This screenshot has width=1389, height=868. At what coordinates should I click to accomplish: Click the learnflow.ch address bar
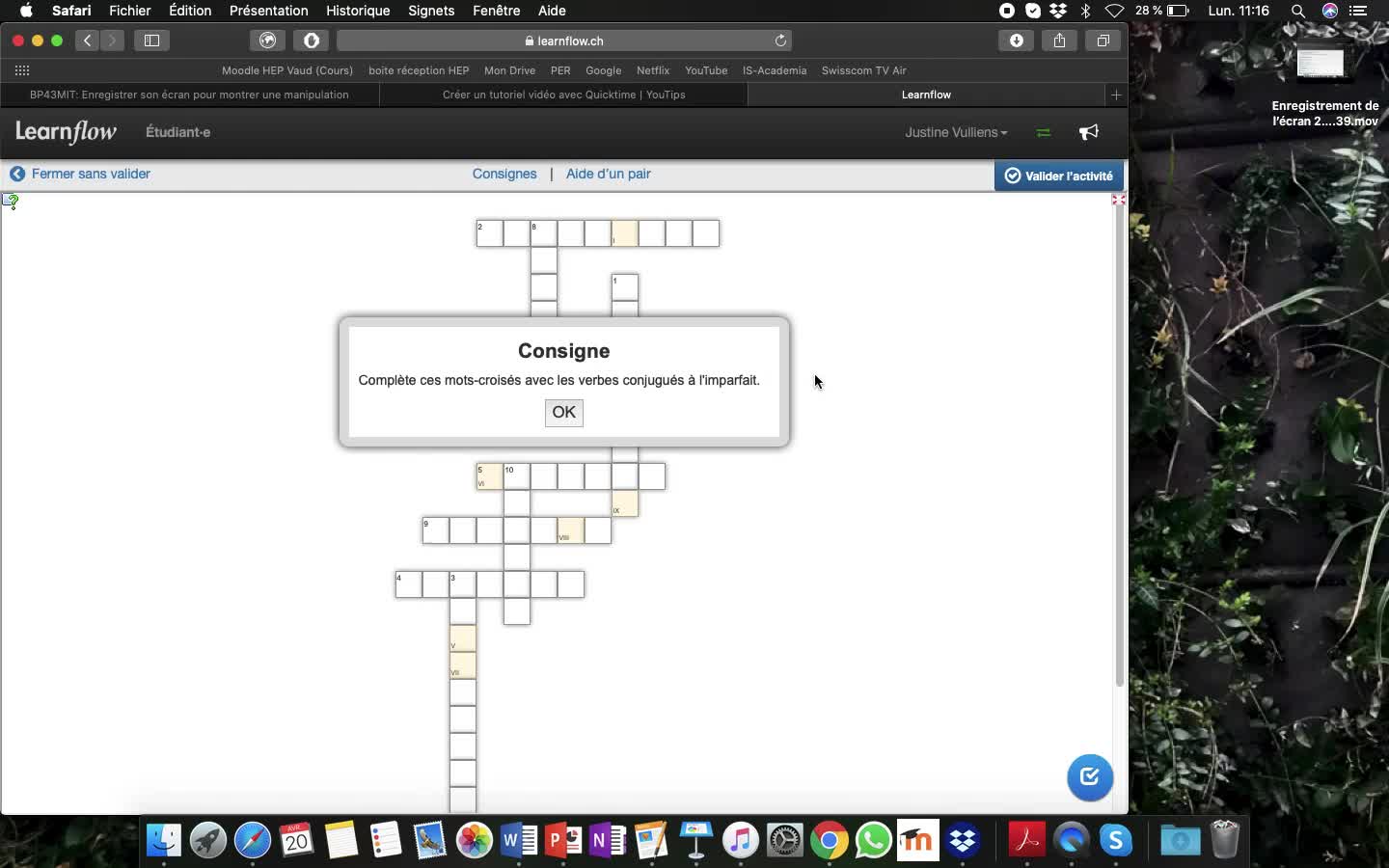coord(563,41)
